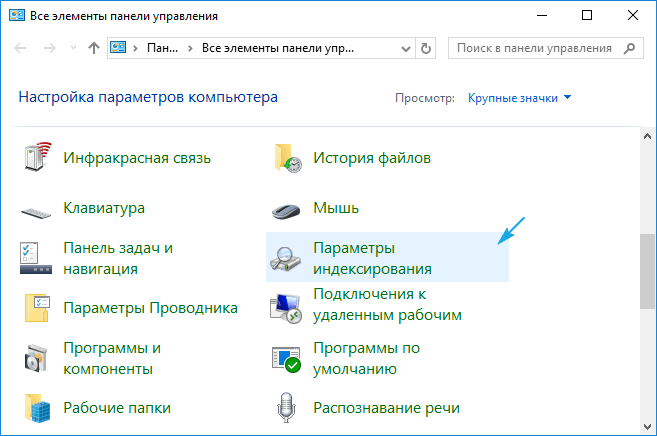Click the Программы и компоненты icon
Screen dimensions: 657x436
[x=37, y=359]
